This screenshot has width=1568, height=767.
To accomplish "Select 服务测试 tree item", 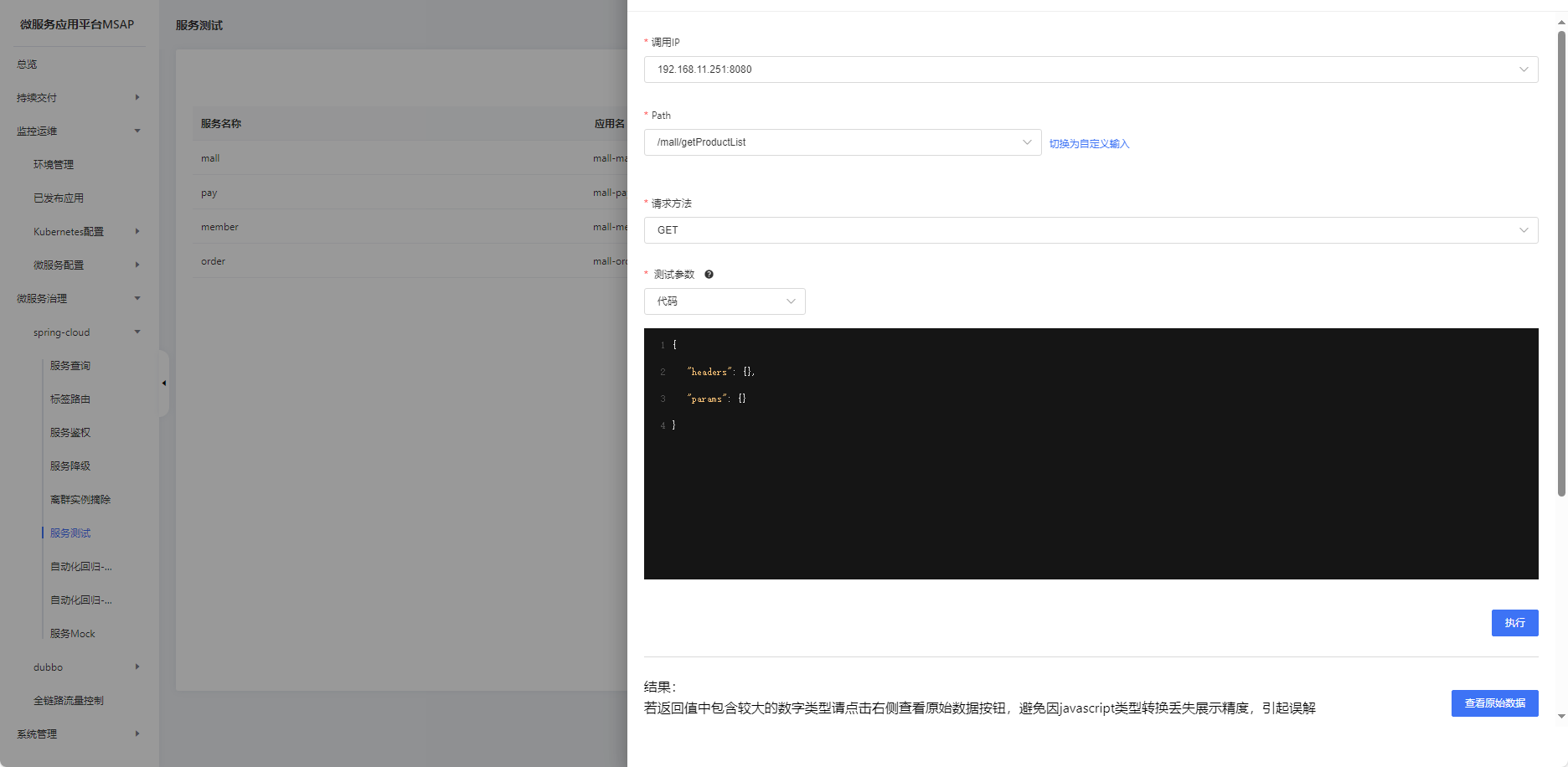I will [70, 533].
